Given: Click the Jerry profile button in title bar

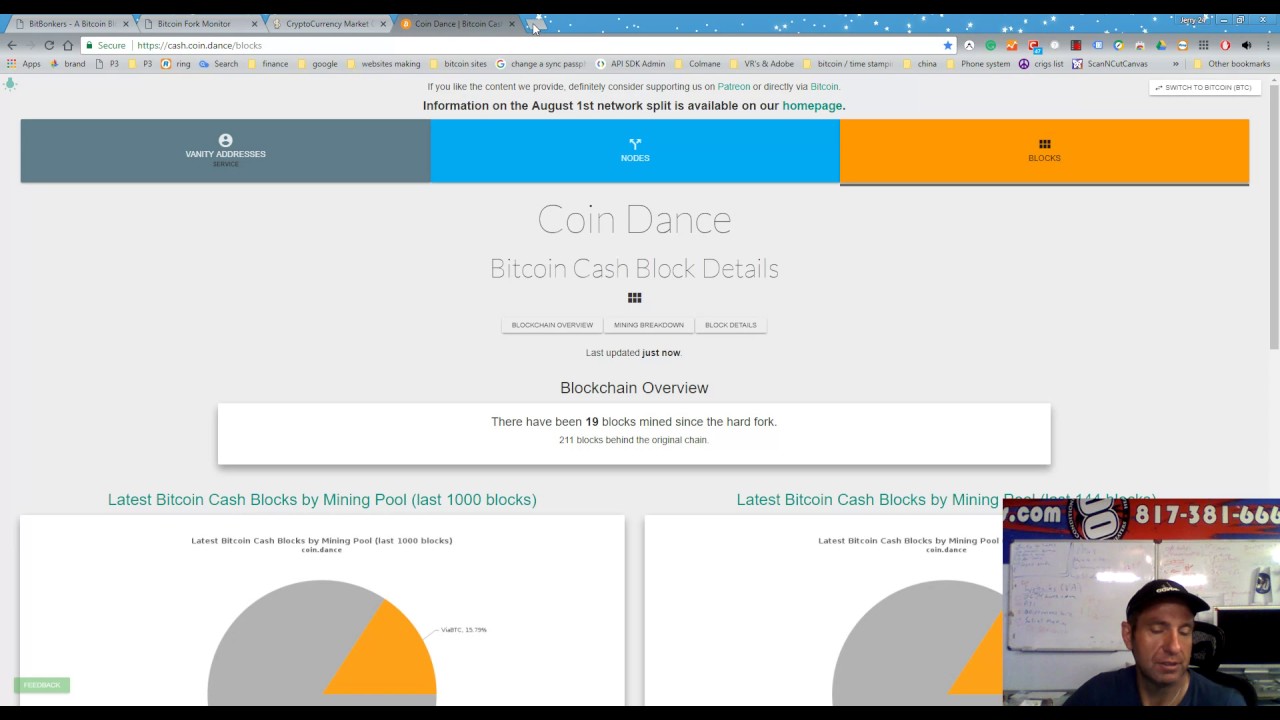Looking at the screenshot, I should point(1192,20).
